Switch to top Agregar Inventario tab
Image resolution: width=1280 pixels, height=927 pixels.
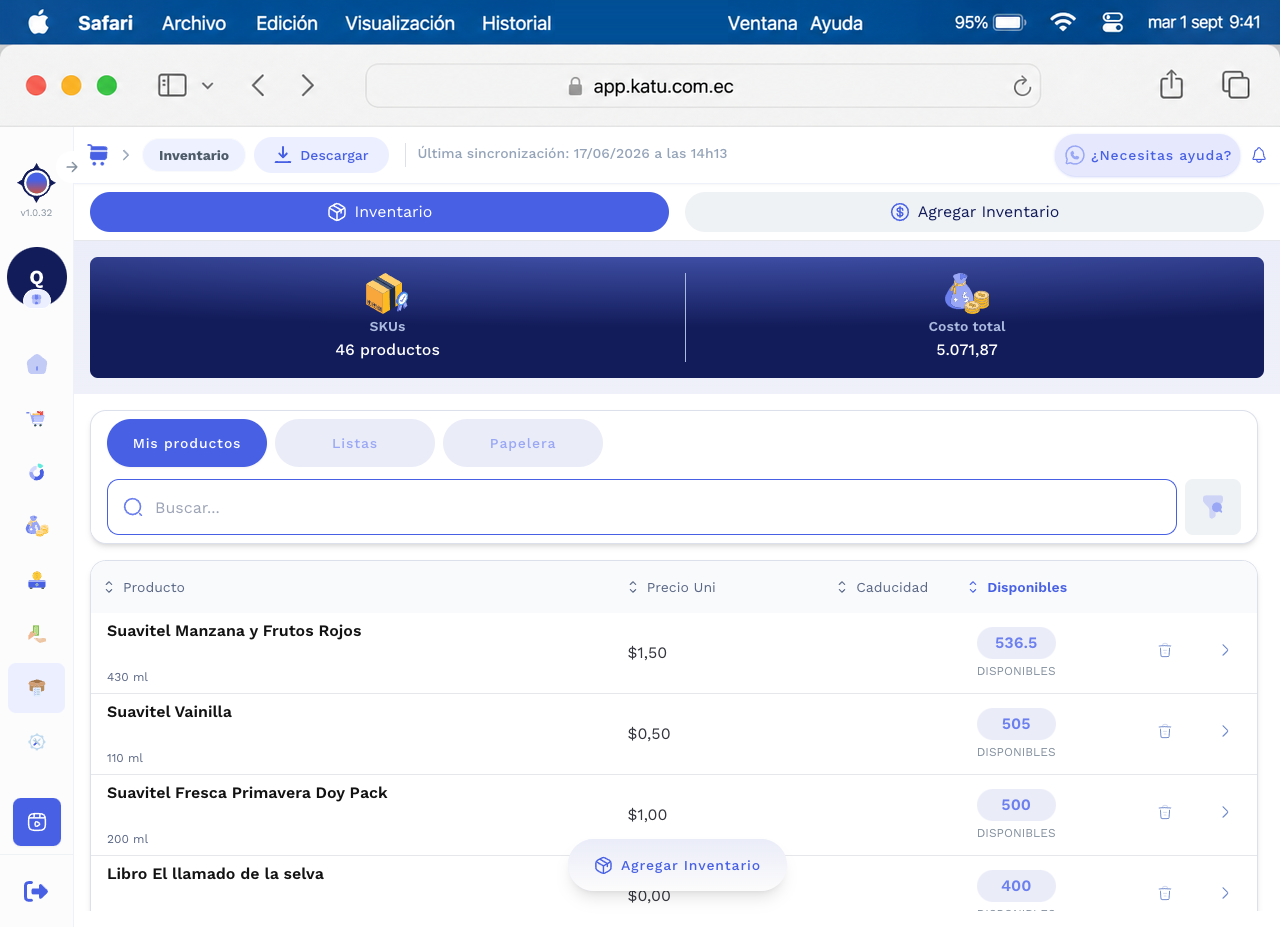(x=974, y=212)
